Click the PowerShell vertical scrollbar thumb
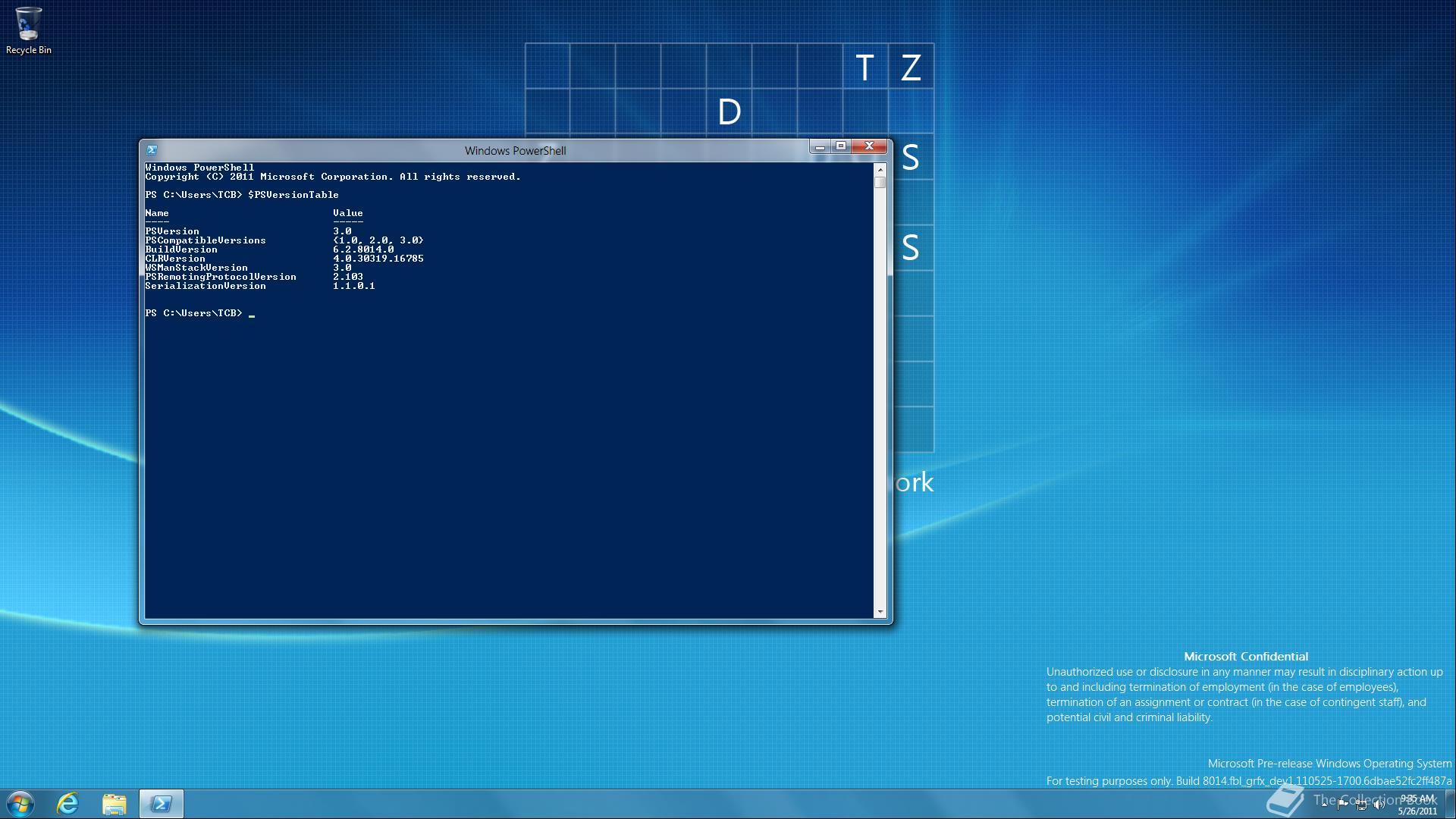1456x819 pixels. (880, 182)
